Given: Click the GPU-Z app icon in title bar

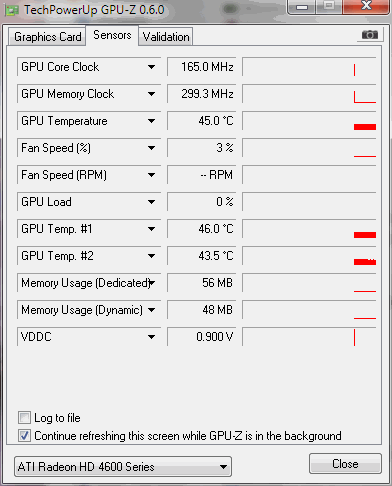Looking at the screenshot, I should pos(12,11).
